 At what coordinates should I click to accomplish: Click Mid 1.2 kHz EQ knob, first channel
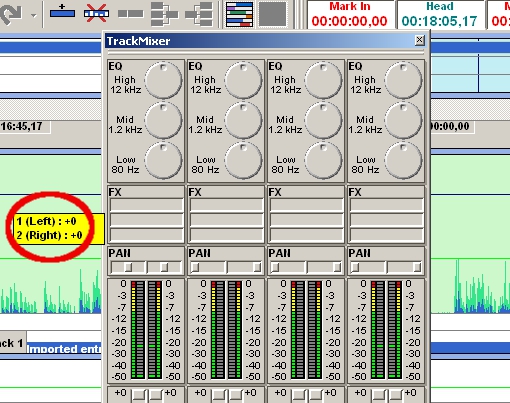[x=163, y=120]
